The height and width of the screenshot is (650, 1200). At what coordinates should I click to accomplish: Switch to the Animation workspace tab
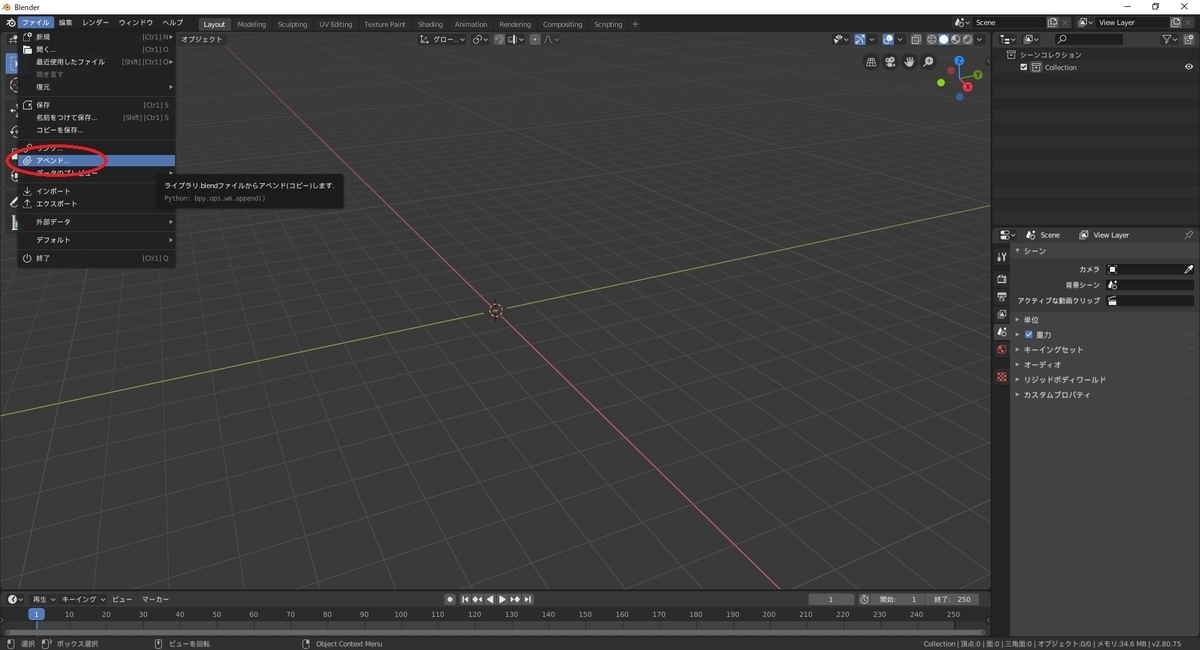pos(471,24)
